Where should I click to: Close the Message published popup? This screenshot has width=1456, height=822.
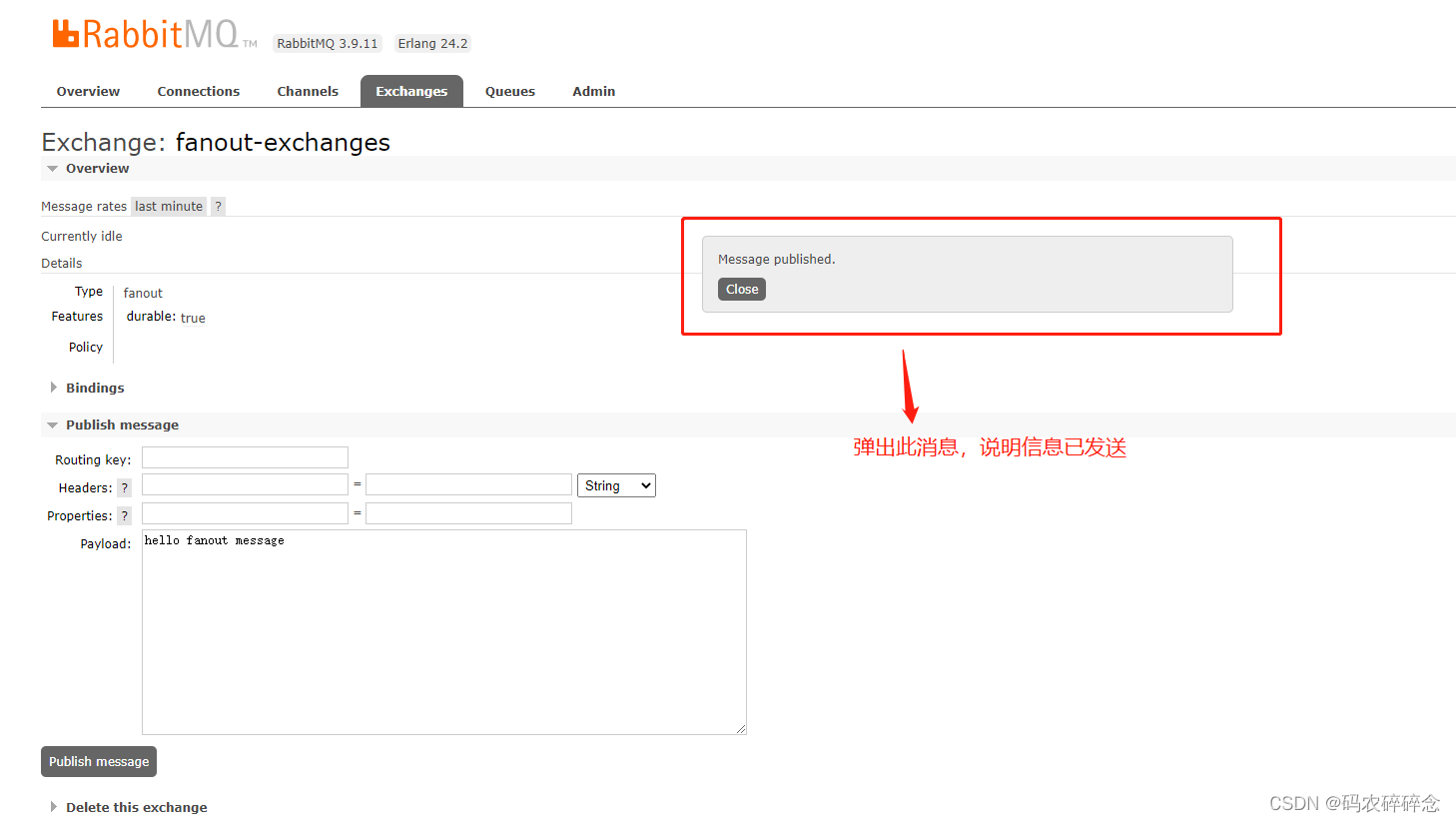[742, 289]
